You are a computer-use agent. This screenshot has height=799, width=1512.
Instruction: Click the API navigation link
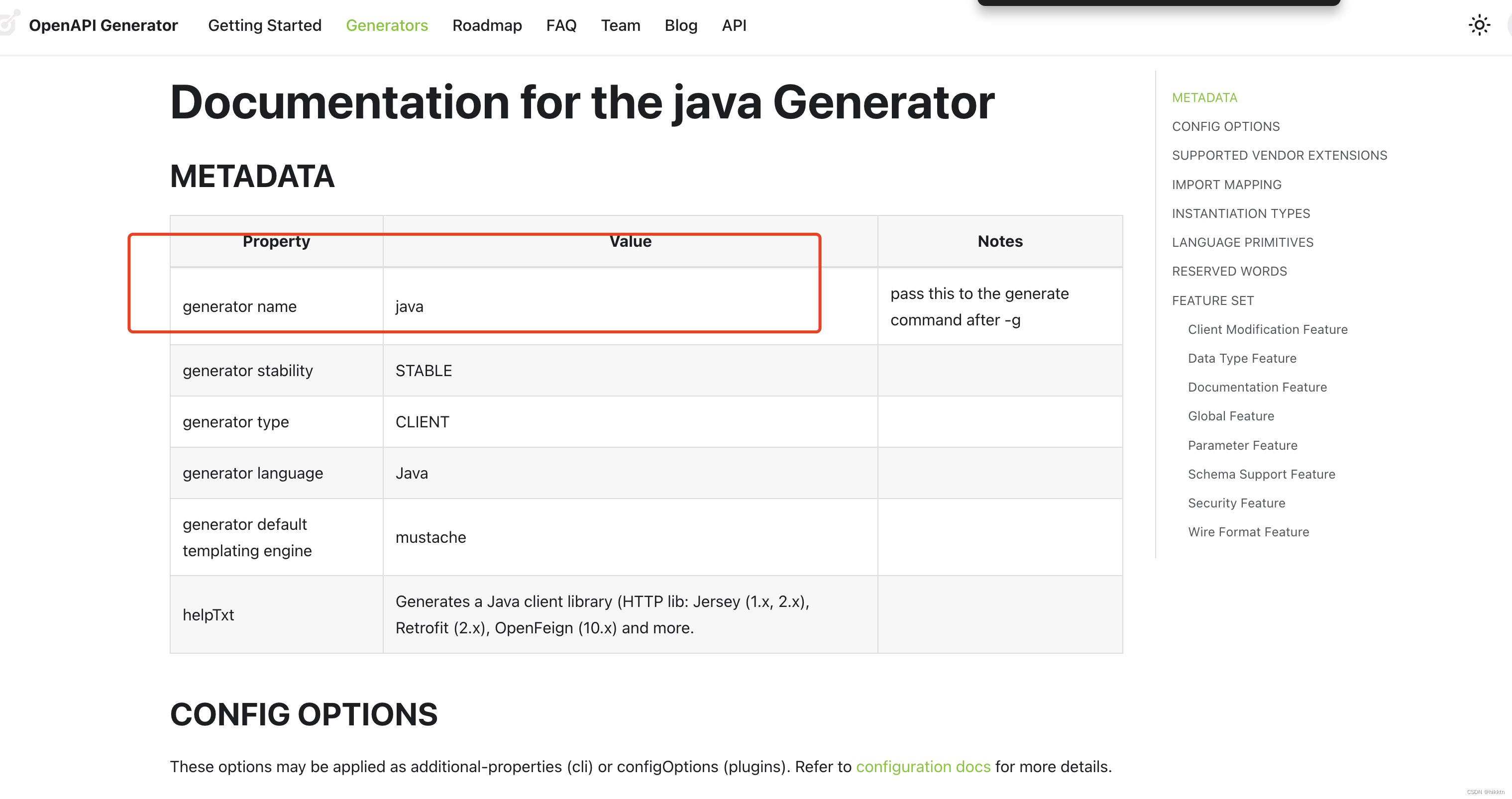point(734,25)
